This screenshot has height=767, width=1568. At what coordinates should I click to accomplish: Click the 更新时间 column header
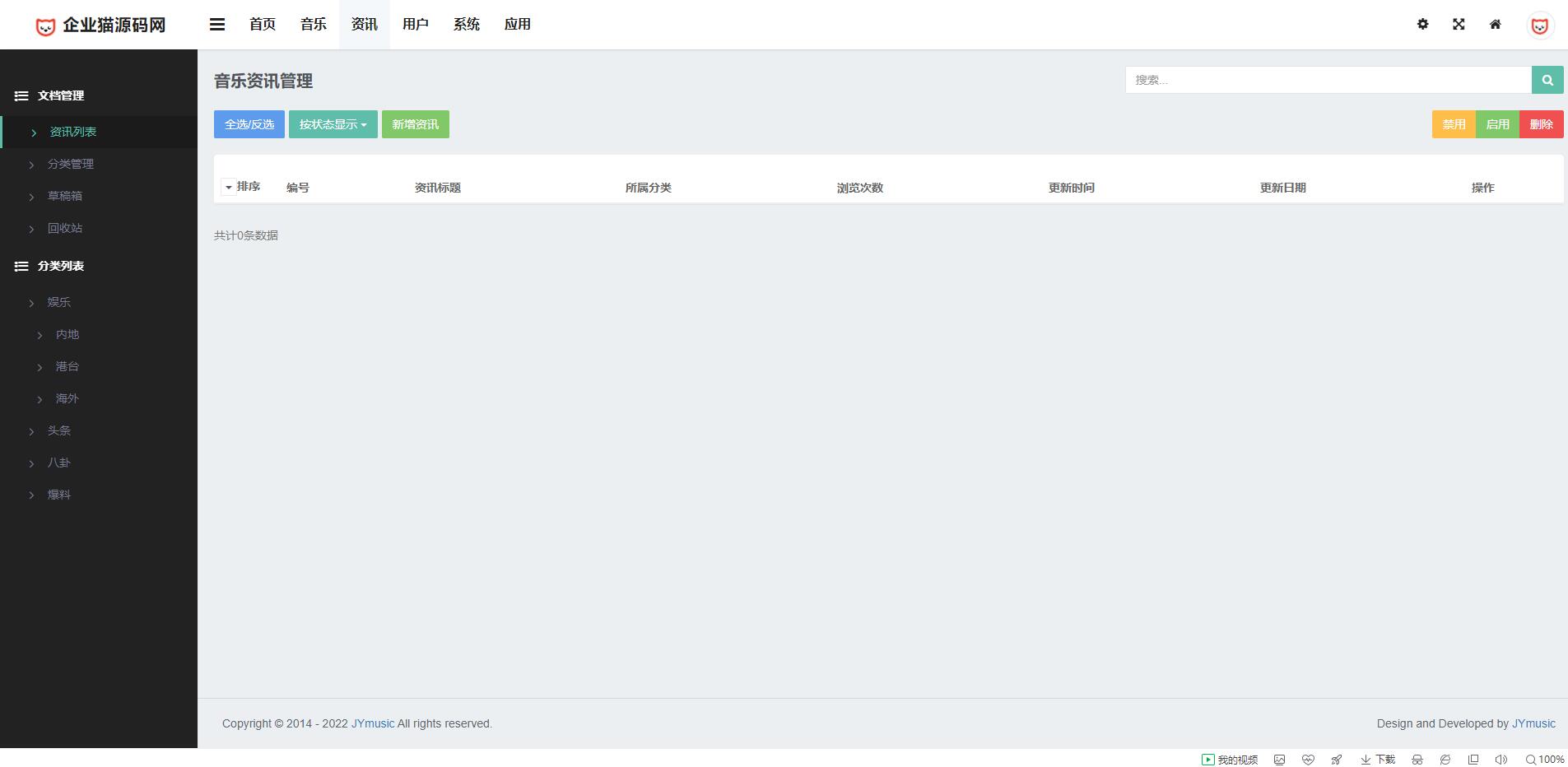click(x=1072, y=188)
